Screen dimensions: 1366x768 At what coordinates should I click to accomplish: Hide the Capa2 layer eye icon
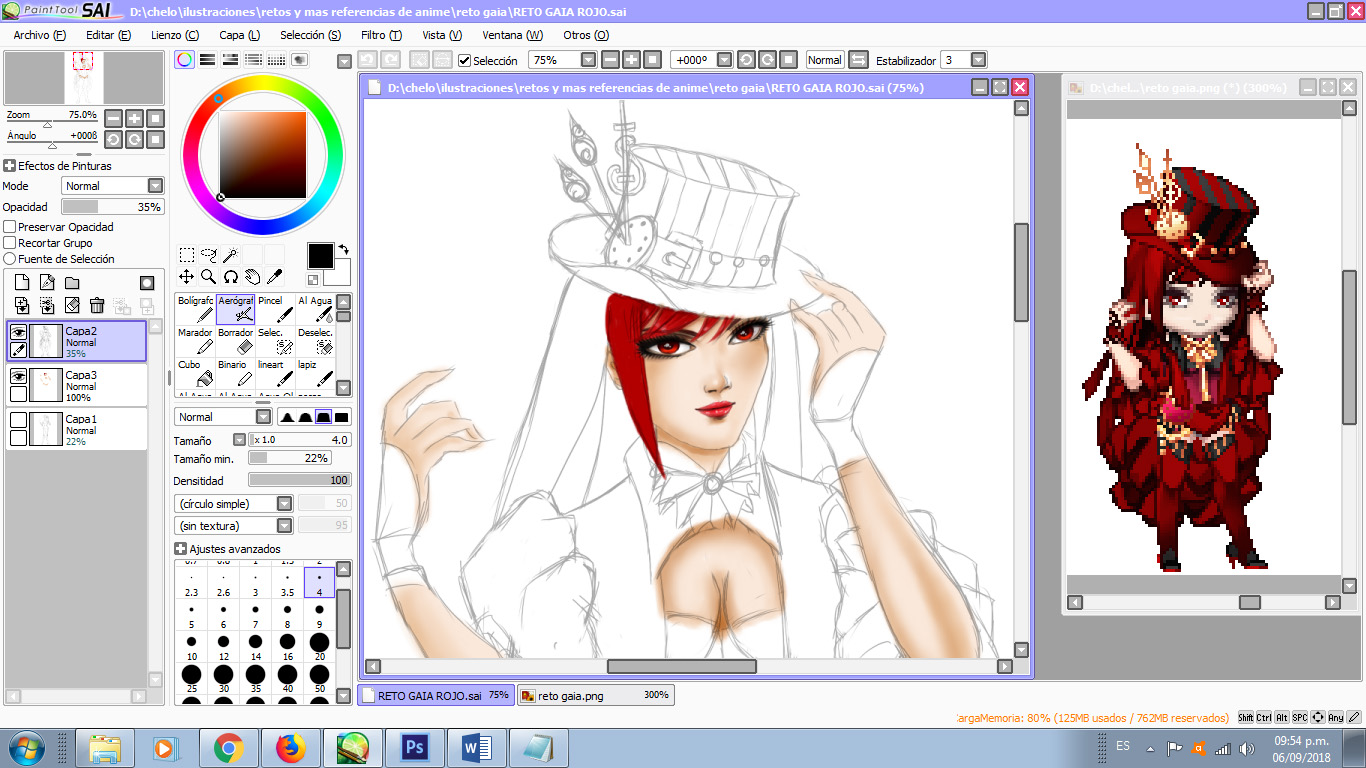click(18, 332)
